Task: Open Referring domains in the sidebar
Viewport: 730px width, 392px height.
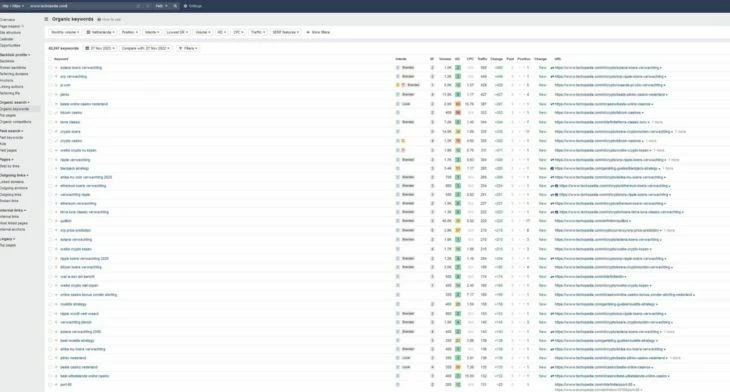Action: [14, 74]
